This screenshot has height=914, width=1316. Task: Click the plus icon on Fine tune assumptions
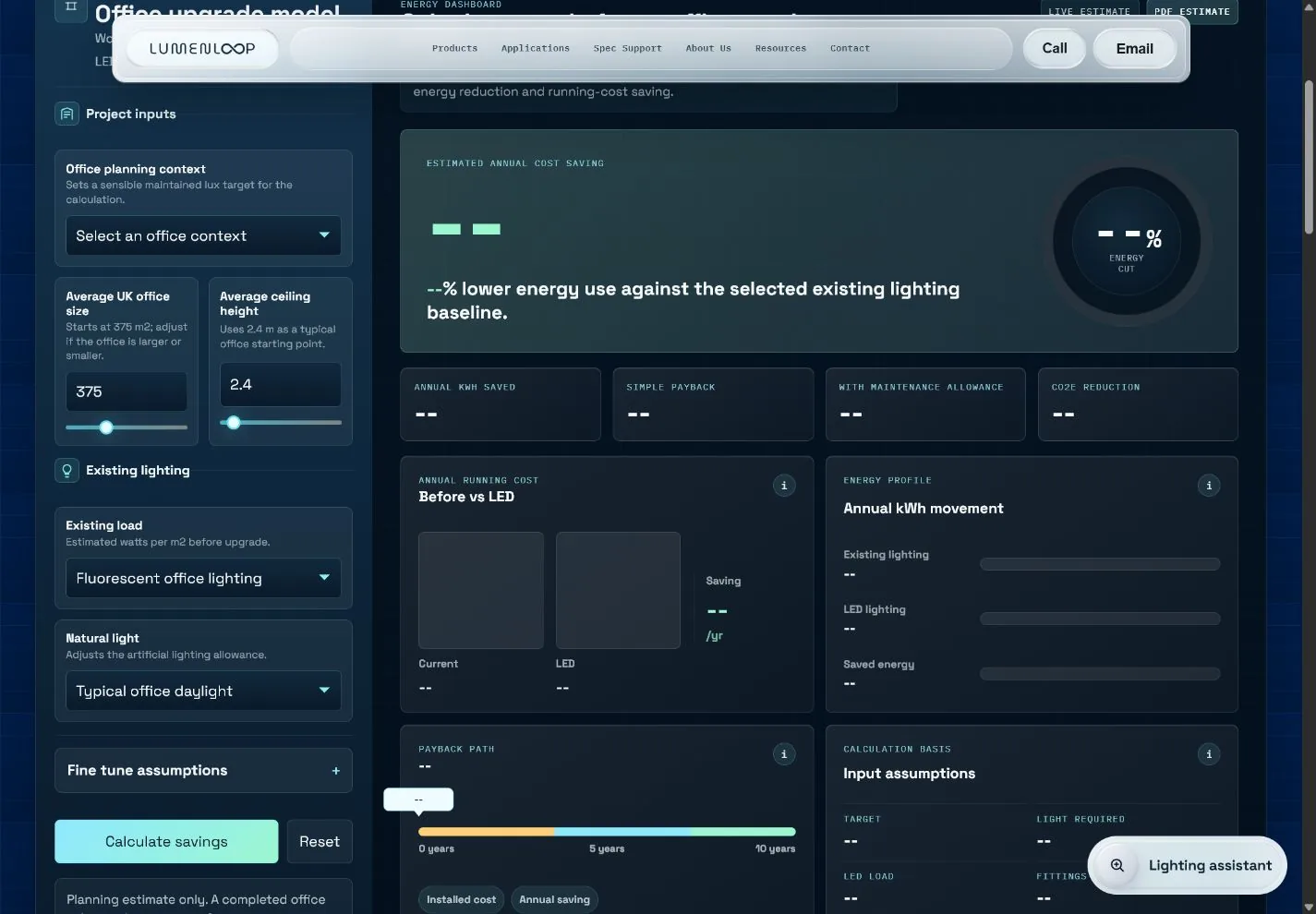pos(335,771)
